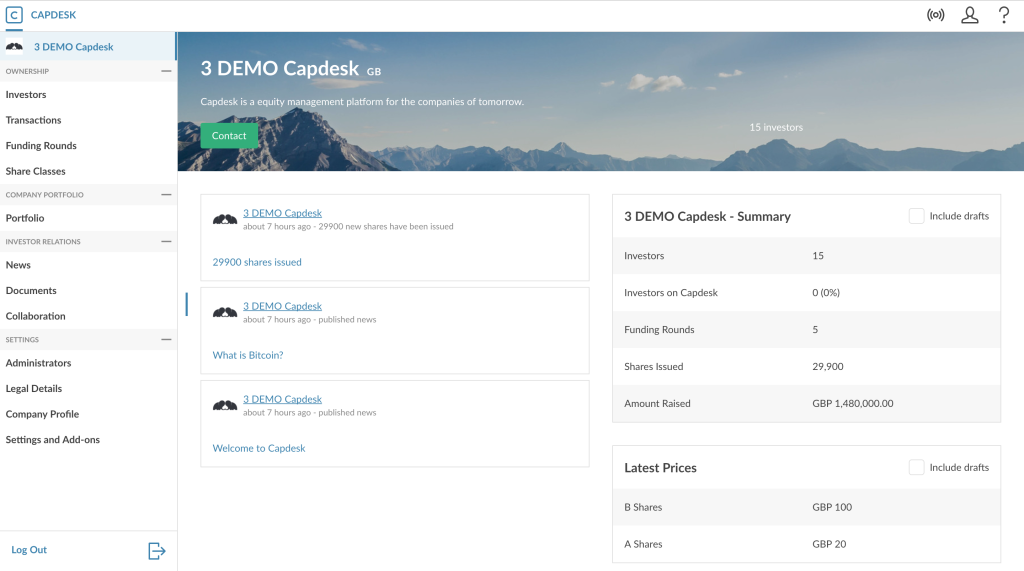Click the log out arrow icon
The height and width of the screenshot is (571, 1024).
click(157, 551)
